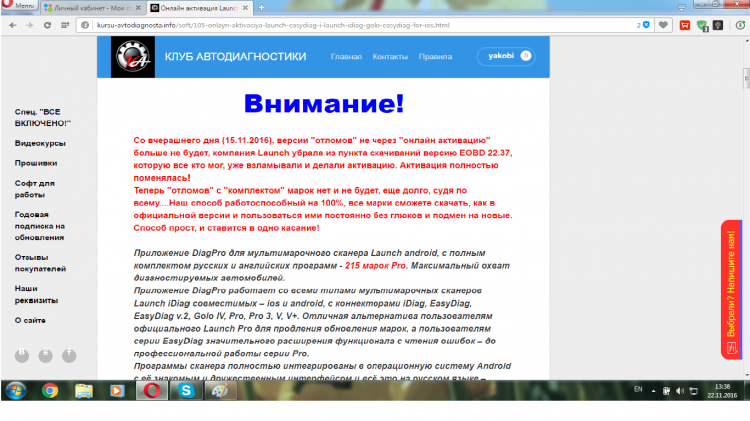Go back using the browser back arrow
This screenshot has width=750, height=421.
(x=11, y=24)
